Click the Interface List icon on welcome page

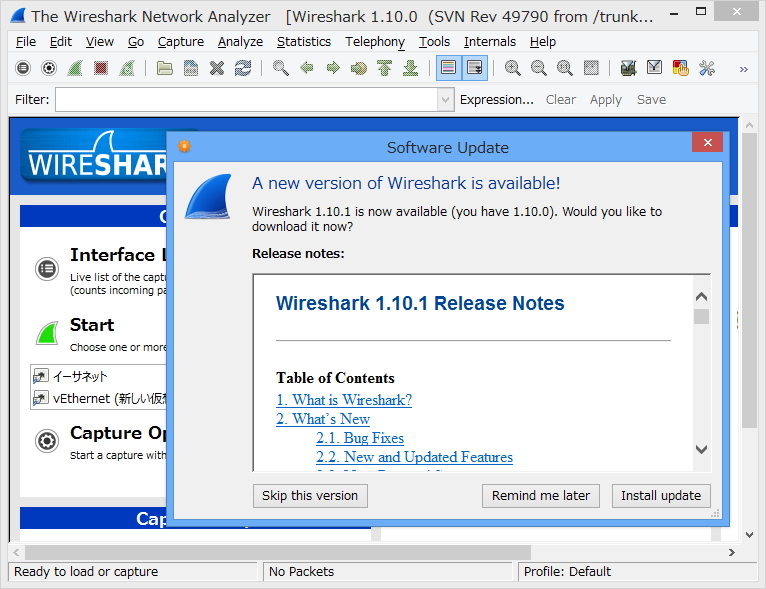click(47, 269)
